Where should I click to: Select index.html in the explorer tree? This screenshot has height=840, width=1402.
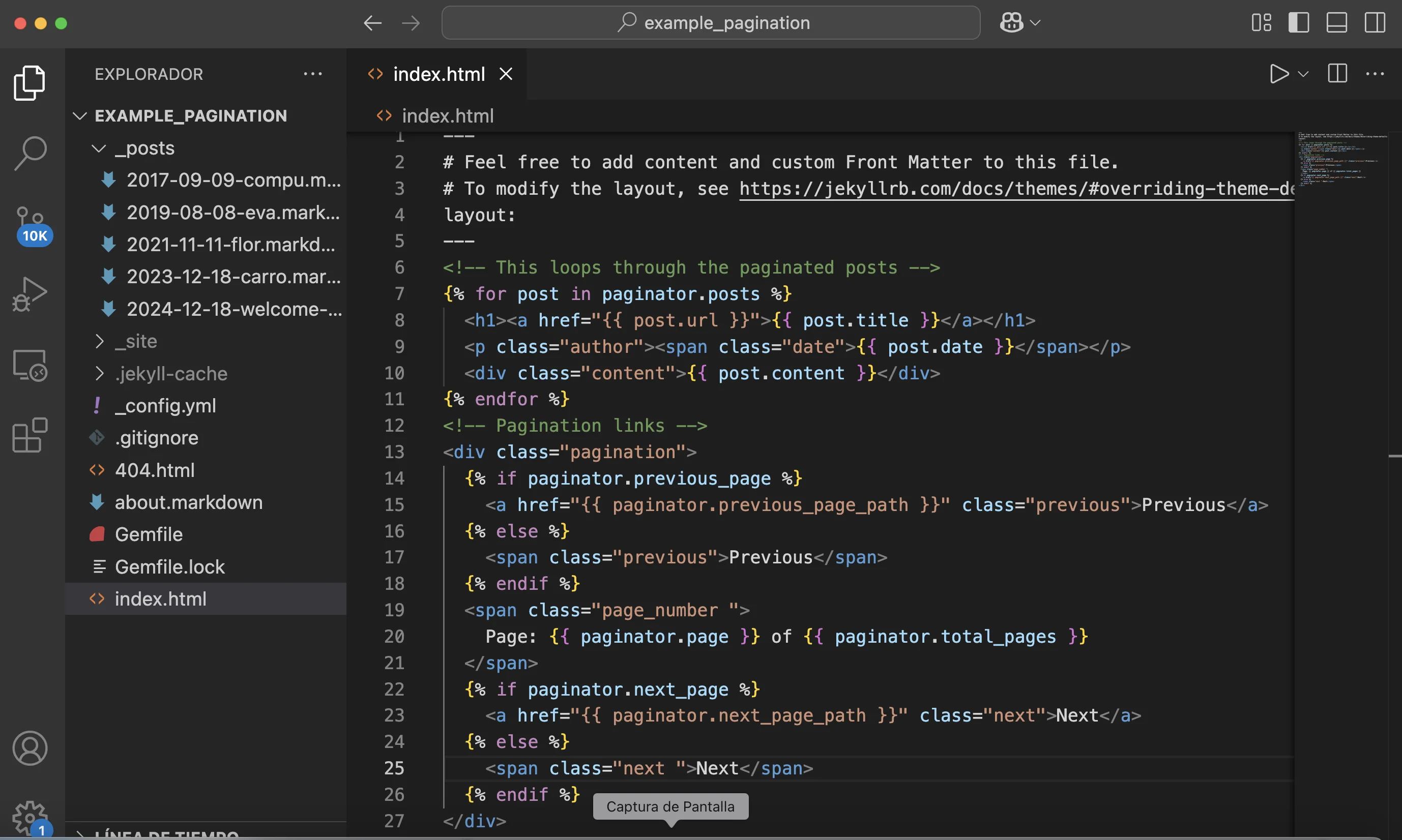pos(206,599)
